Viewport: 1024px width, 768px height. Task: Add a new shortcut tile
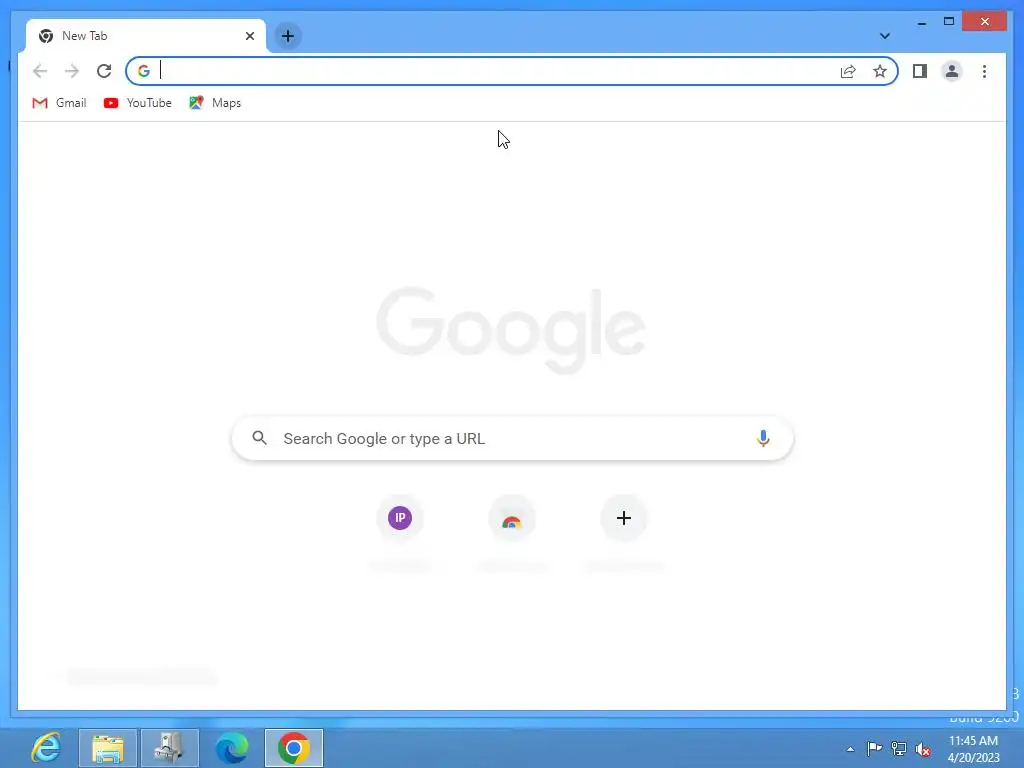click(x=624, y=518)
